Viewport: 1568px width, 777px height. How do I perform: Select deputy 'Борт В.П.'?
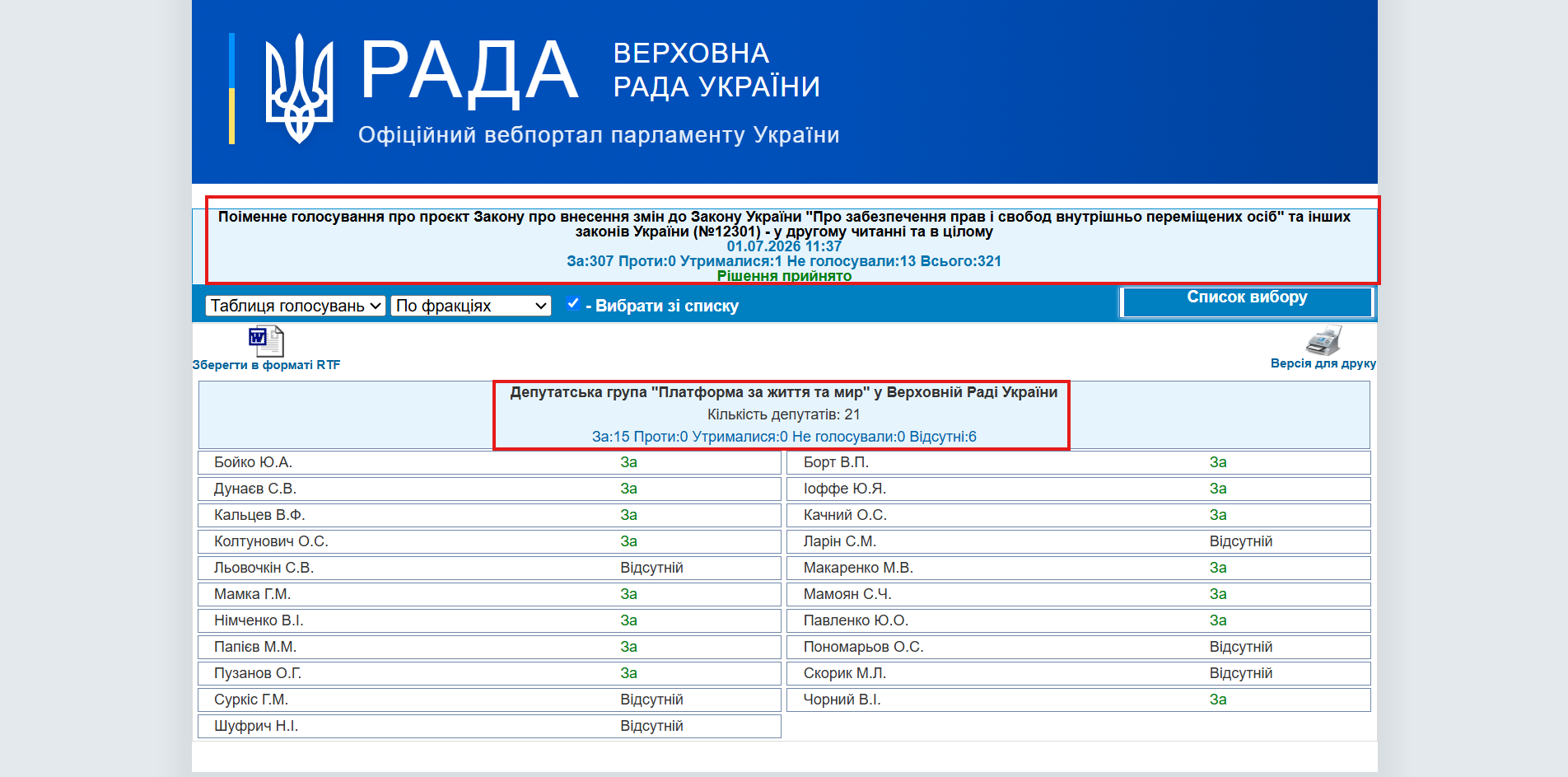click(x=836, y=462)
